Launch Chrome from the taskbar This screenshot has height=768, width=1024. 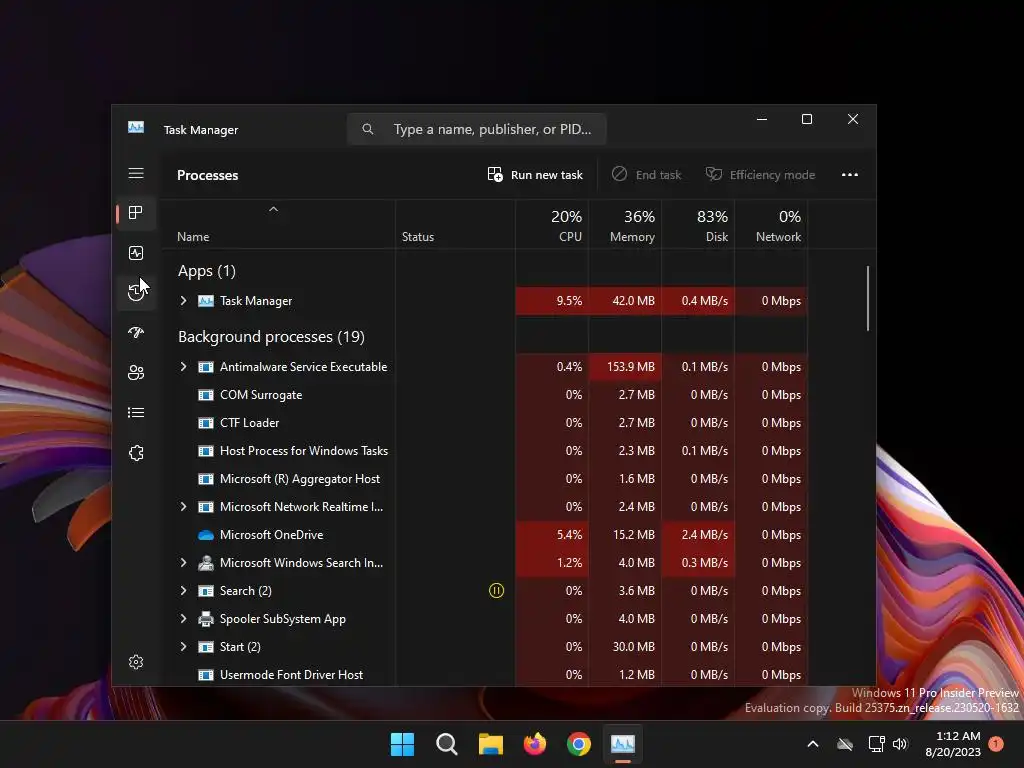point(579,744)
